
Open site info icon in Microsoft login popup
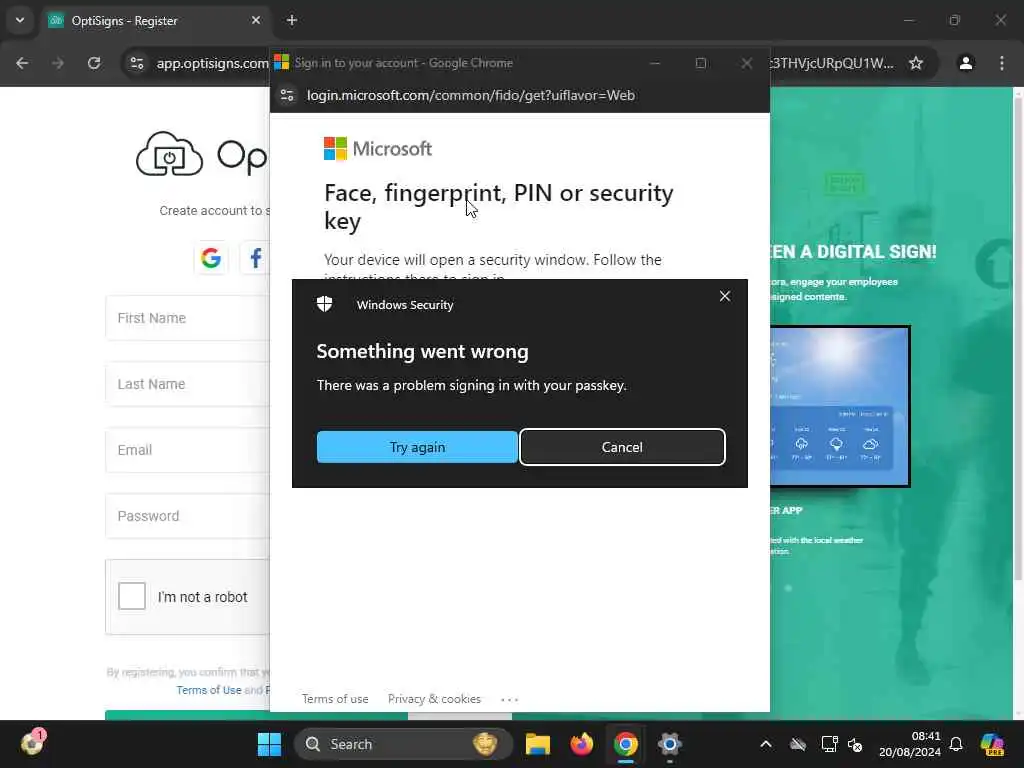287,95
